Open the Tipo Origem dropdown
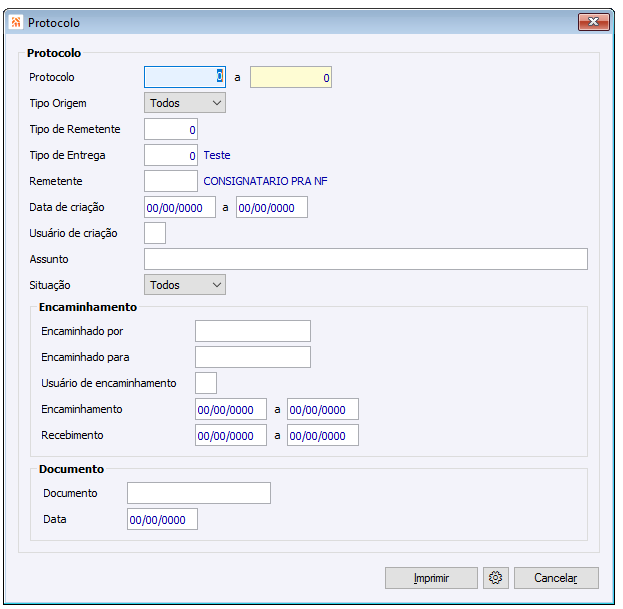623x609 pixels. (x=185, y=103)
